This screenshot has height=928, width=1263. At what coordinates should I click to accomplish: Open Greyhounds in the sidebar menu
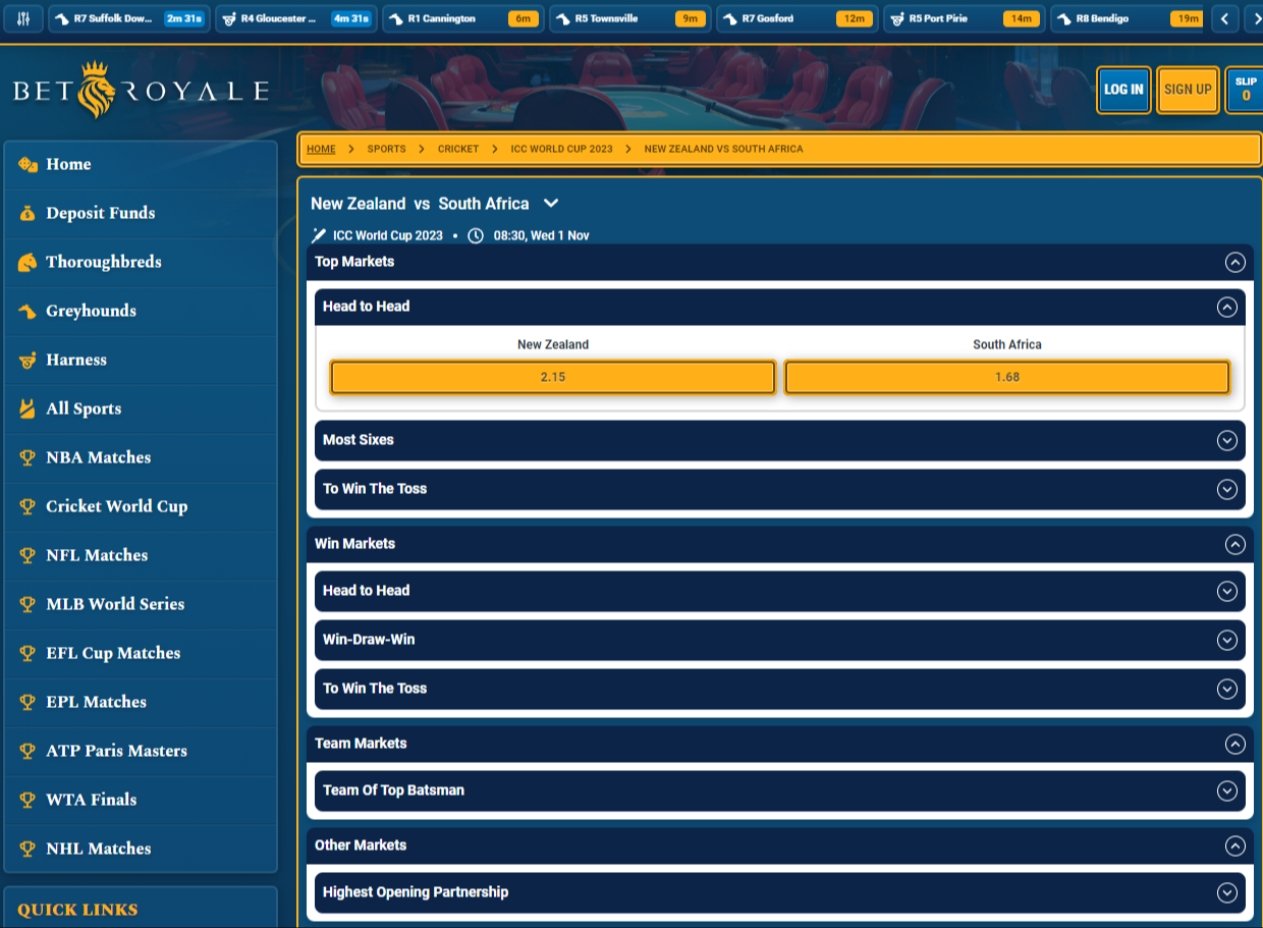tap(140, 312)
